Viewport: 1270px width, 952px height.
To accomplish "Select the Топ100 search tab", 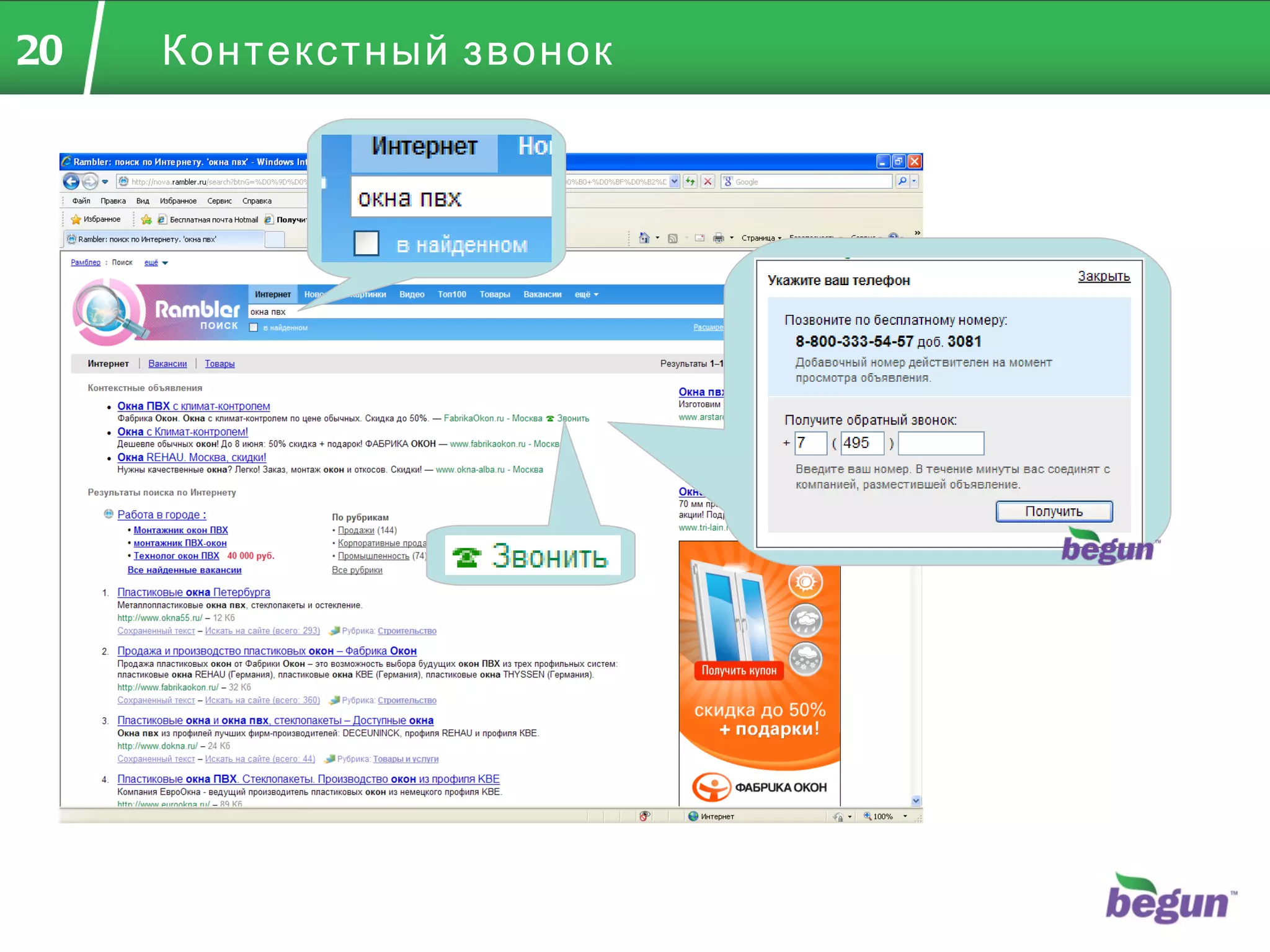I will (x=451, y=294).
